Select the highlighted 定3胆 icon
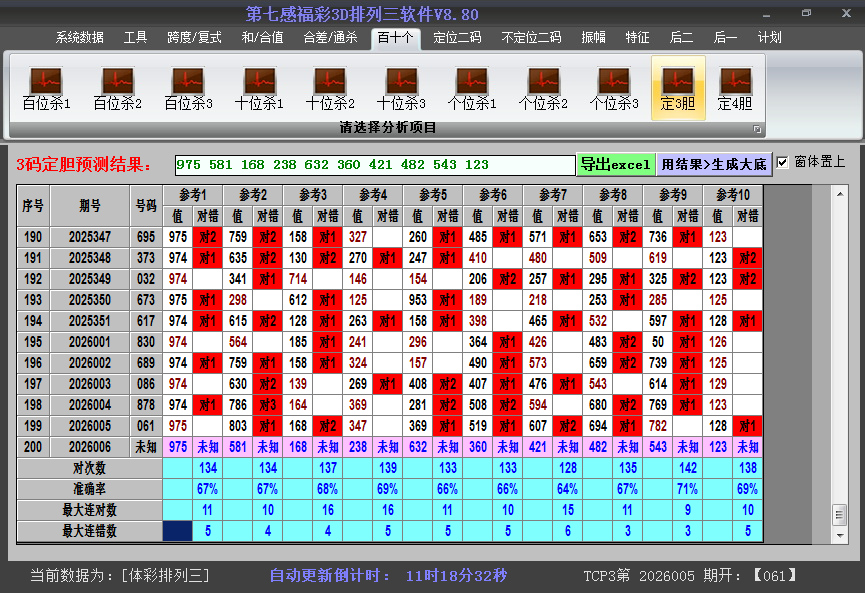 pos(678,88)
